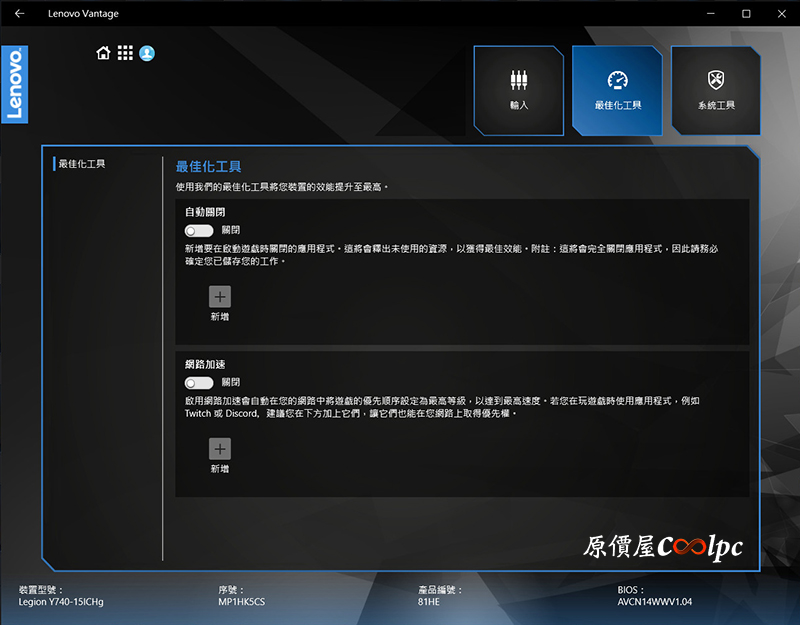Click the back arrow in the title bar

click(x=20, y=14)
